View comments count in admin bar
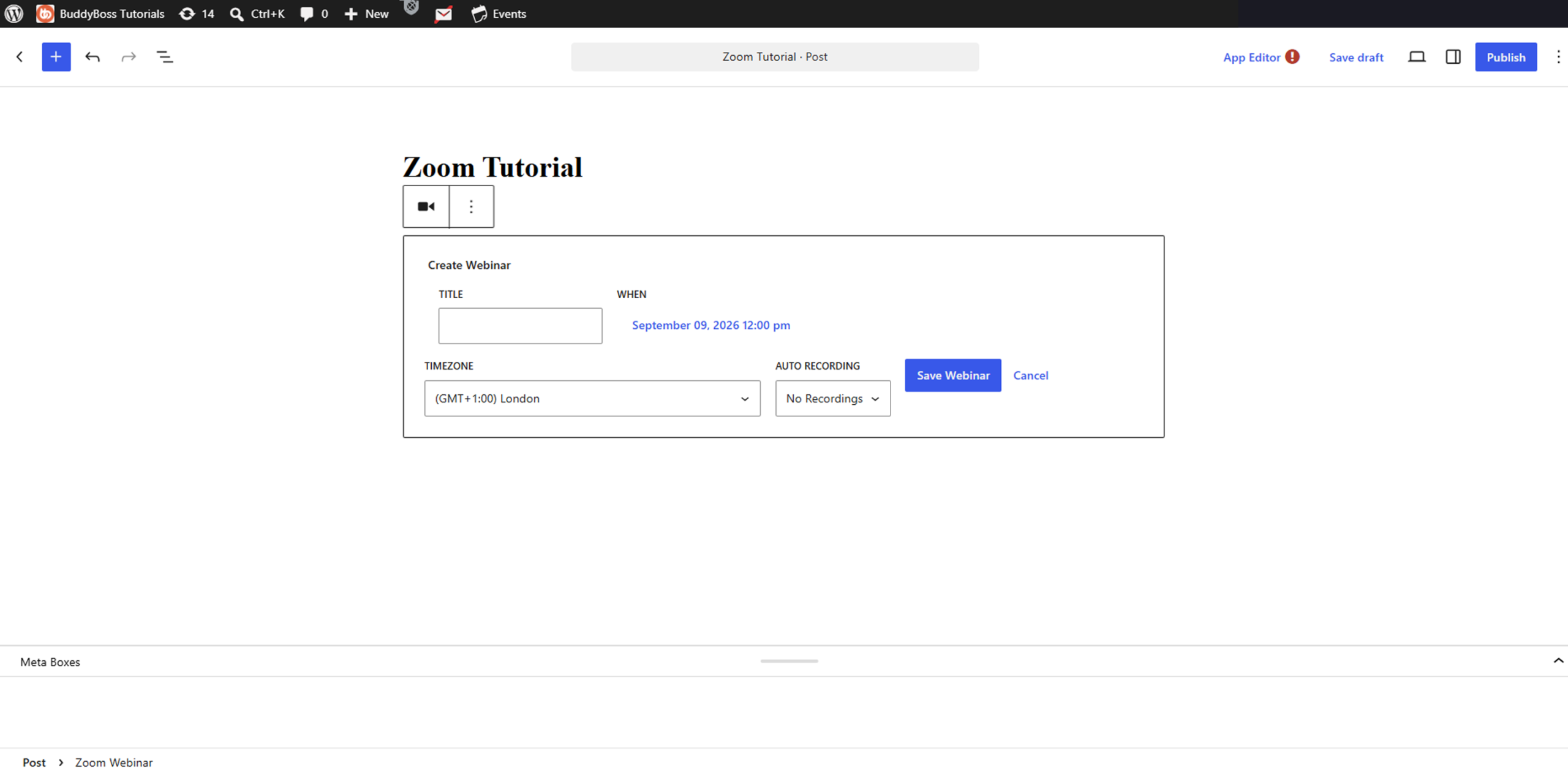1568x771 pixels. coord(314,13)
